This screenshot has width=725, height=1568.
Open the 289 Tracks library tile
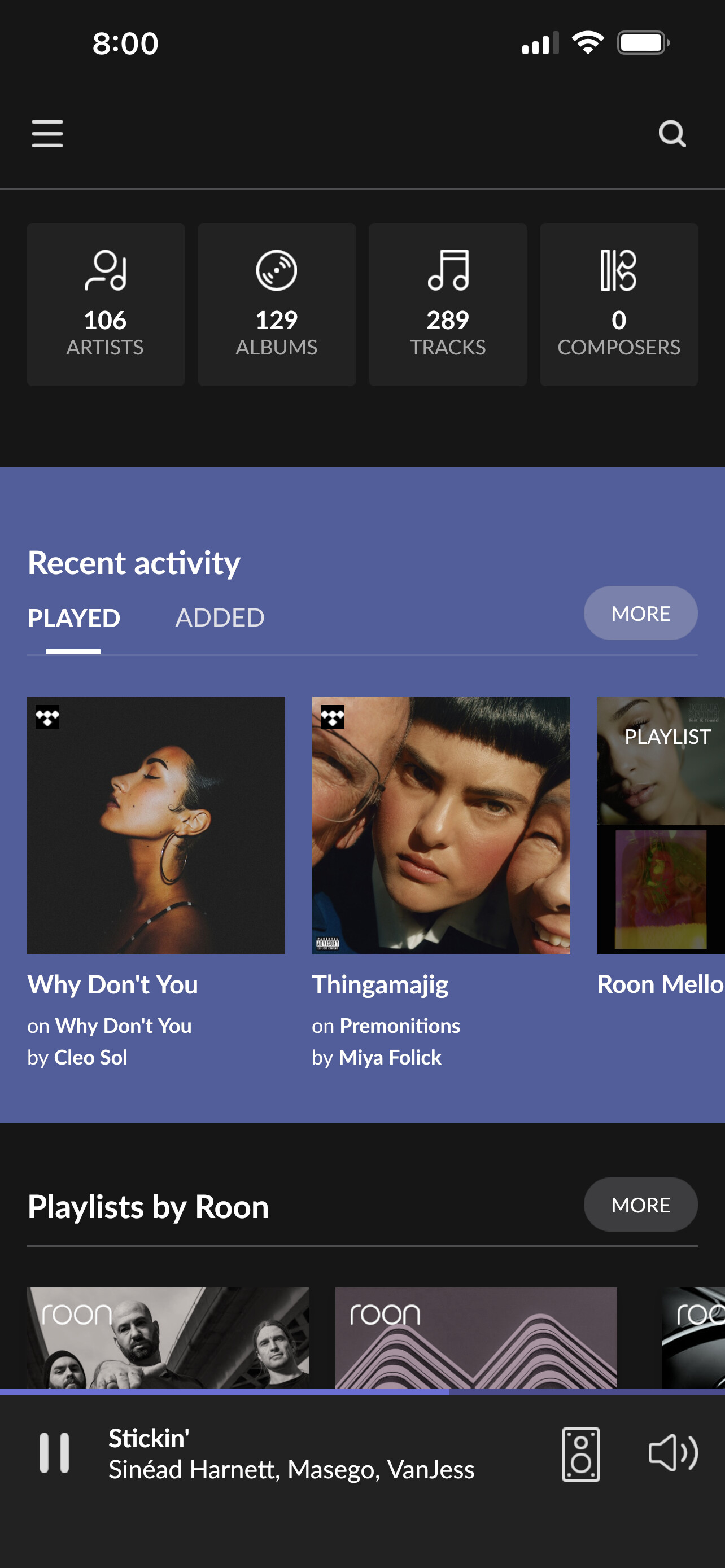447,304
